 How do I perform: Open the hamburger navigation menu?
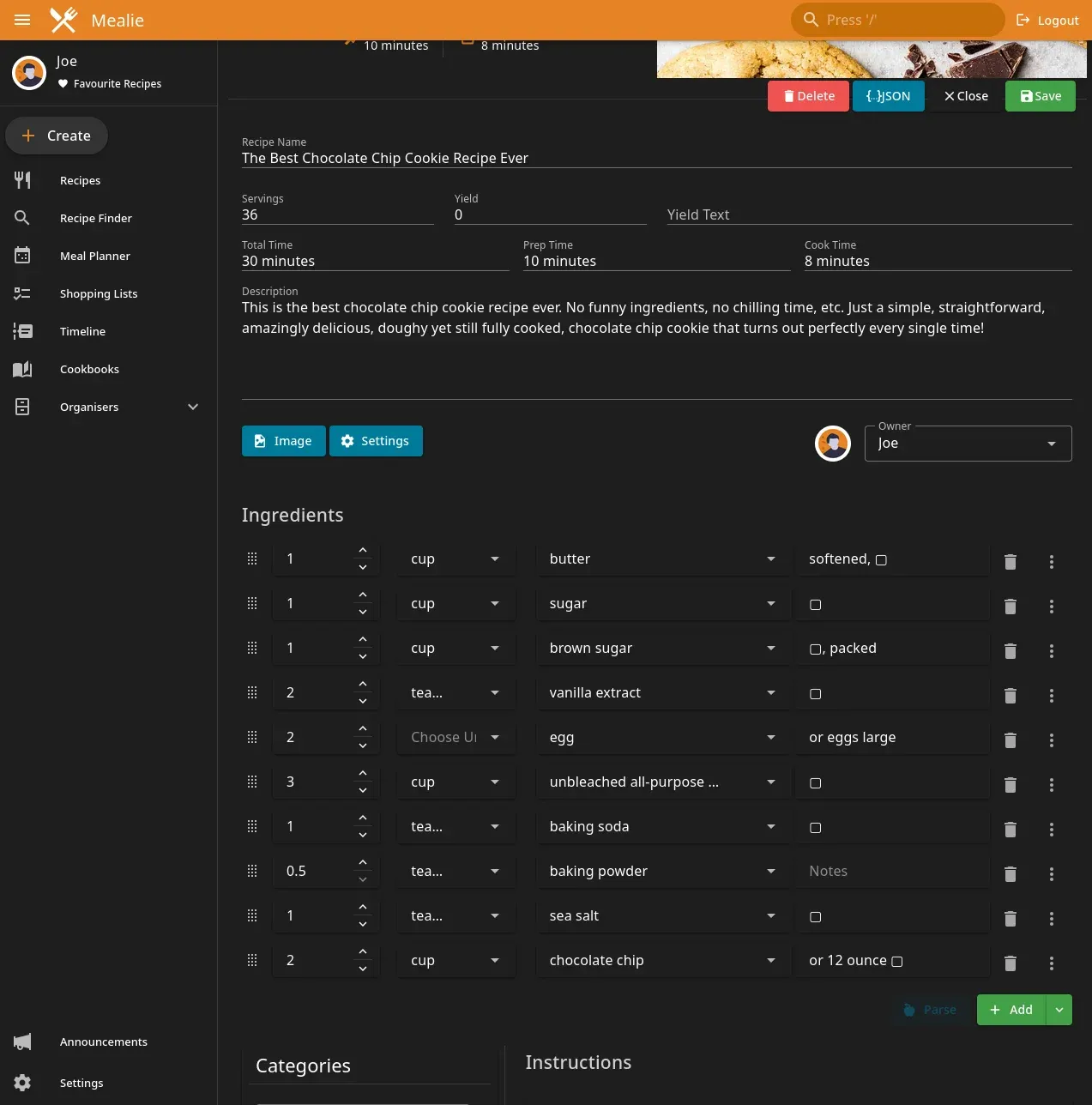click(x=22, y=20)
